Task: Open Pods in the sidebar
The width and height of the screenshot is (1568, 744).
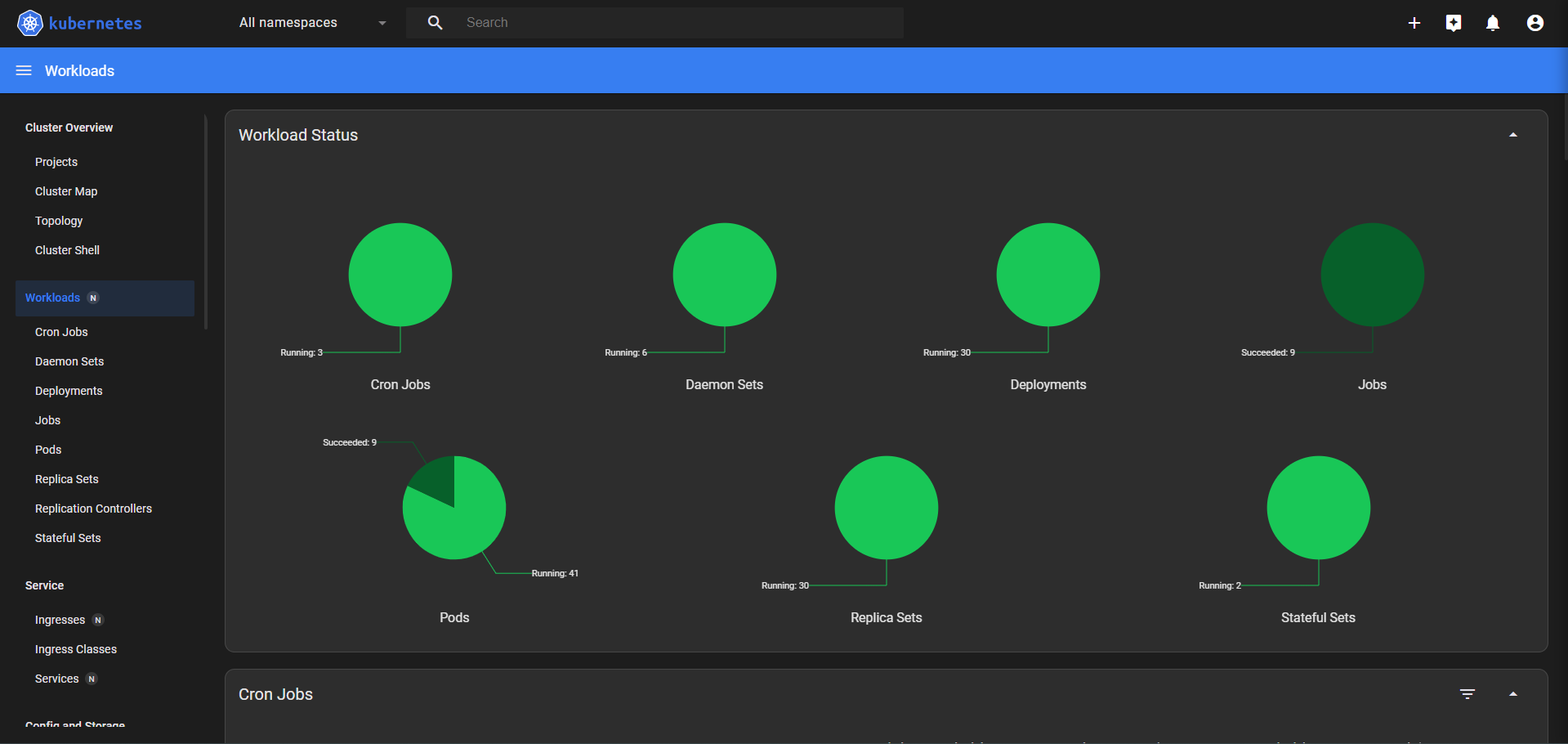Action: click(48, 450)
